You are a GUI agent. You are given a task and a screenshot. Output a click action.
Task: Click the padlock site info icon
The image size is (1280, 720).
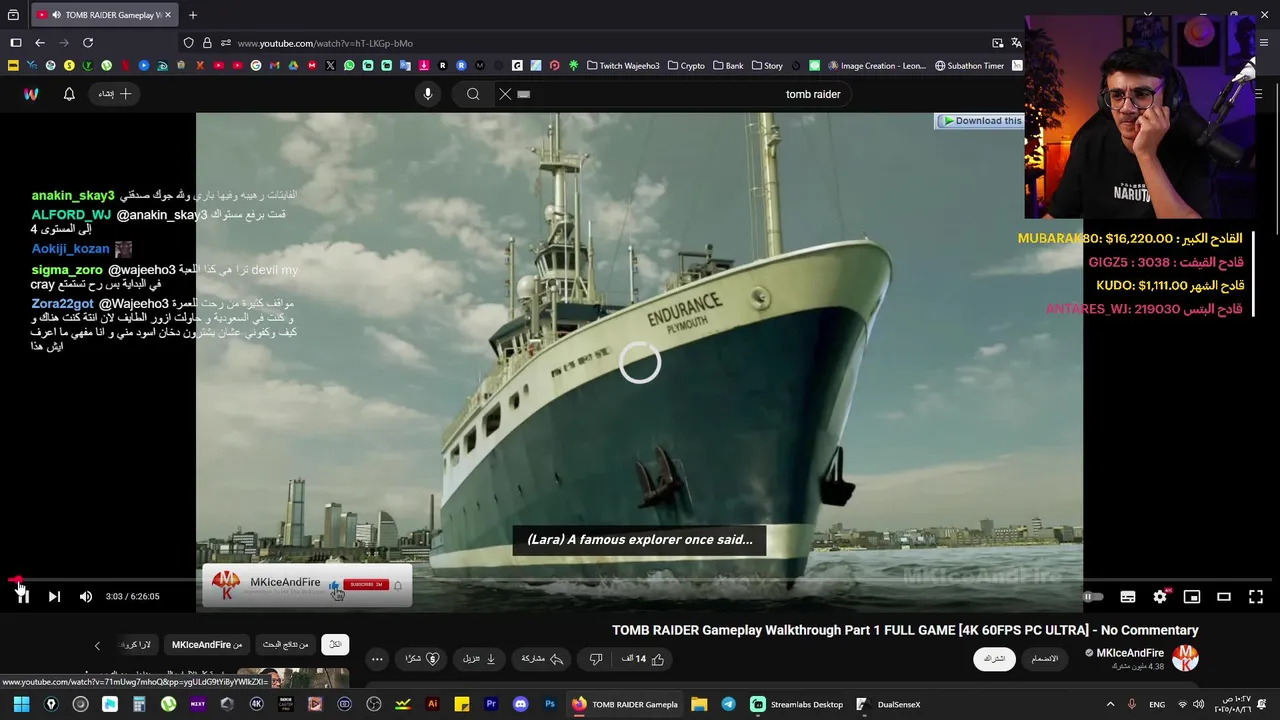click(207, 43)
